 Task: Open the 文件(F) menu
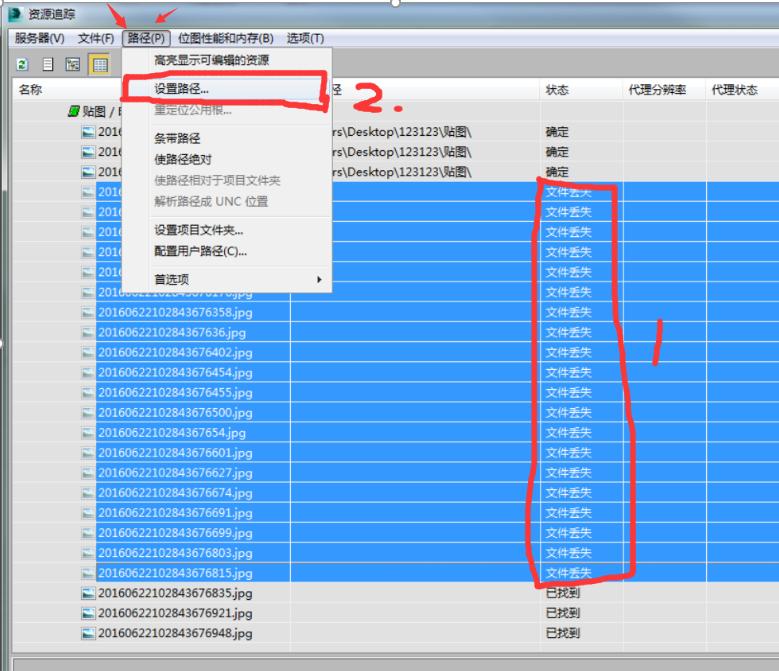pyautogui.click(x=96, y=38)
